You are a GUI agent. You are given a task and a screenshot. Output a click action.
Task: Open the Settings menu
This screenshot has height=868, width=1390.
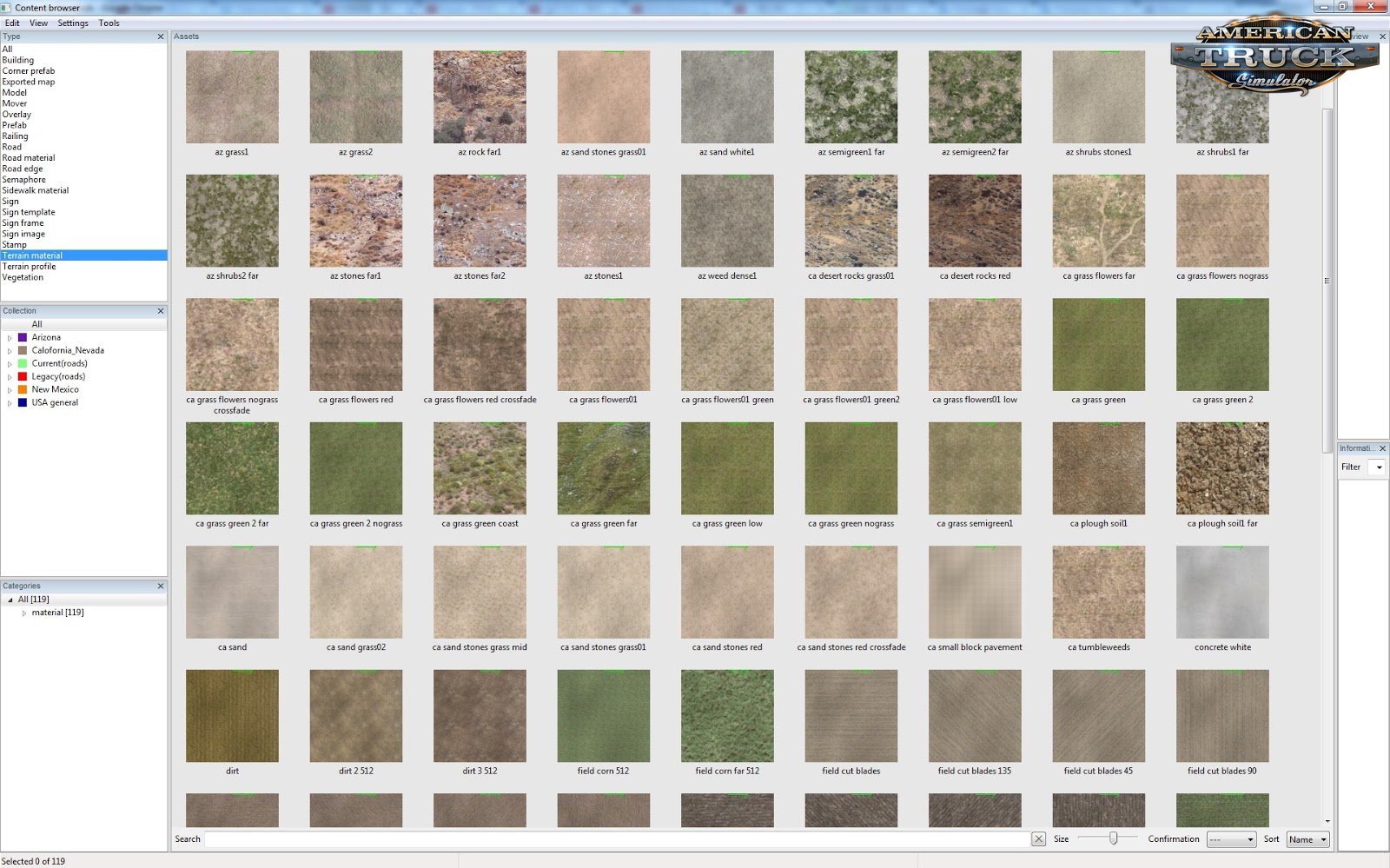(x=73, y=23)
